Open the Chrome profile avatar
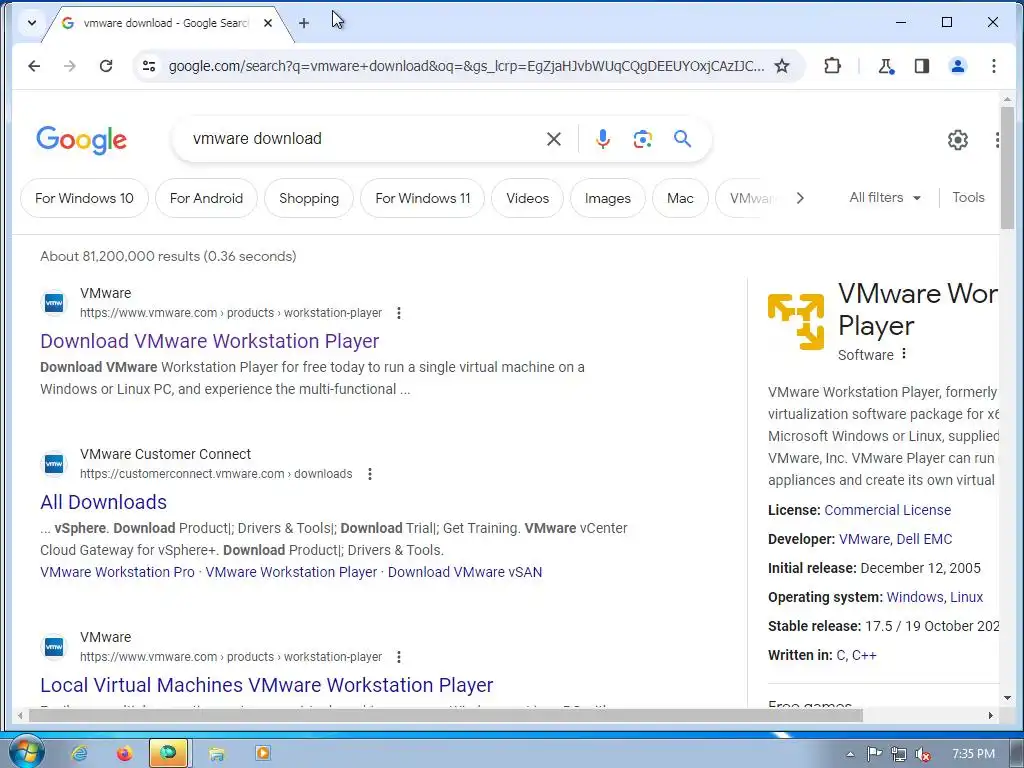This screenshot has width=1024, height=768. [957, 66]
